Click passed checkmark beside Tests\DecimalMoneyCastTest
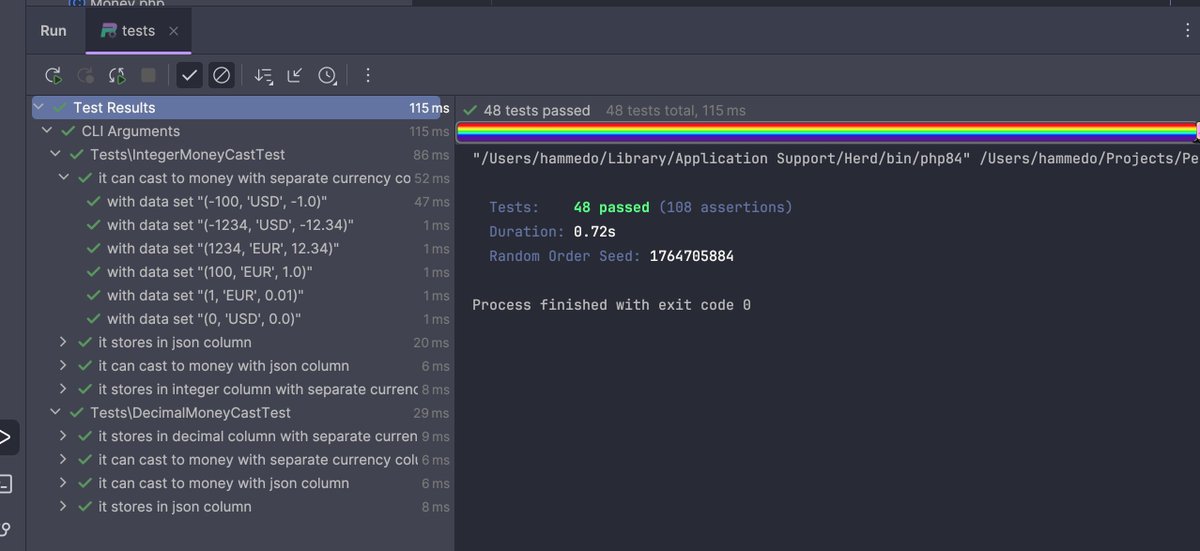1200x551 pixels. pos(77,413)
